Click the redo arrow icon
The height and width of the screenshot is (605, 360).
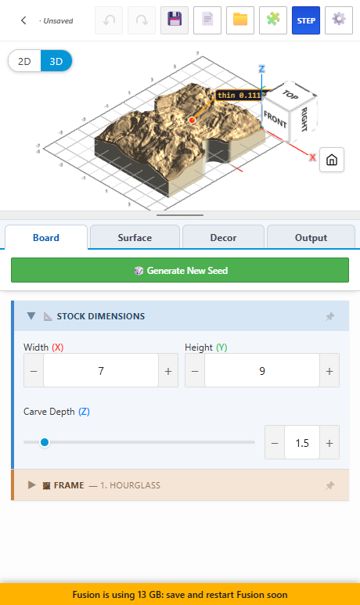pos(142,20)
